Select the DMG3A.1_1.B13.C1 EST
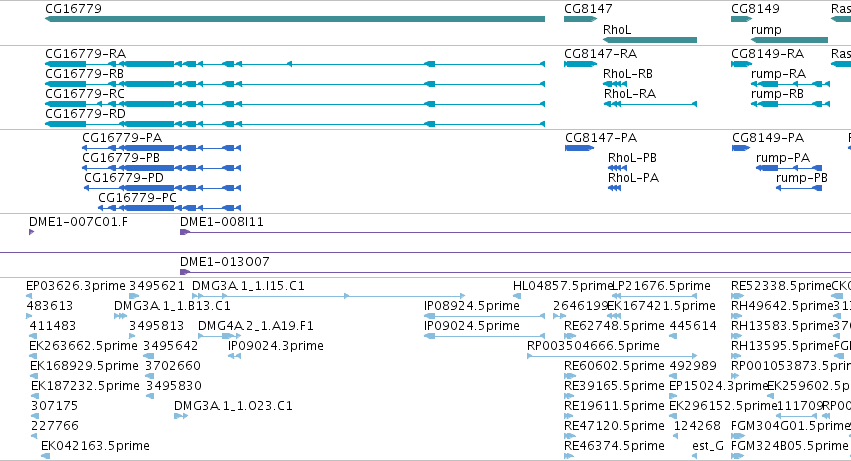The image size is (851, 461). (x=120, y=316)
